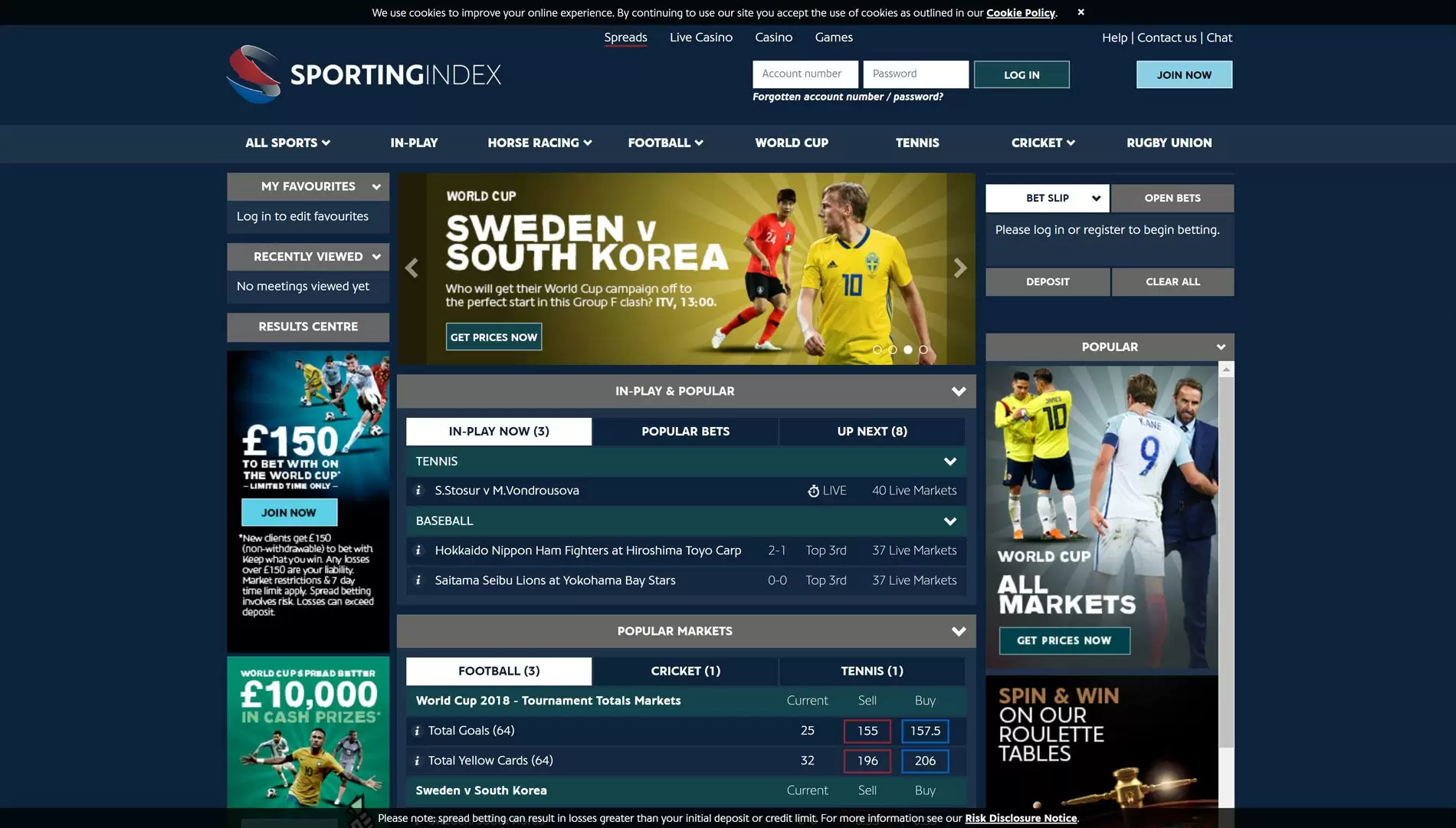This screenshot has height=828, width=1456.
Task: Expand the Horse Racing dropdown menu
Action: (539, 143)
